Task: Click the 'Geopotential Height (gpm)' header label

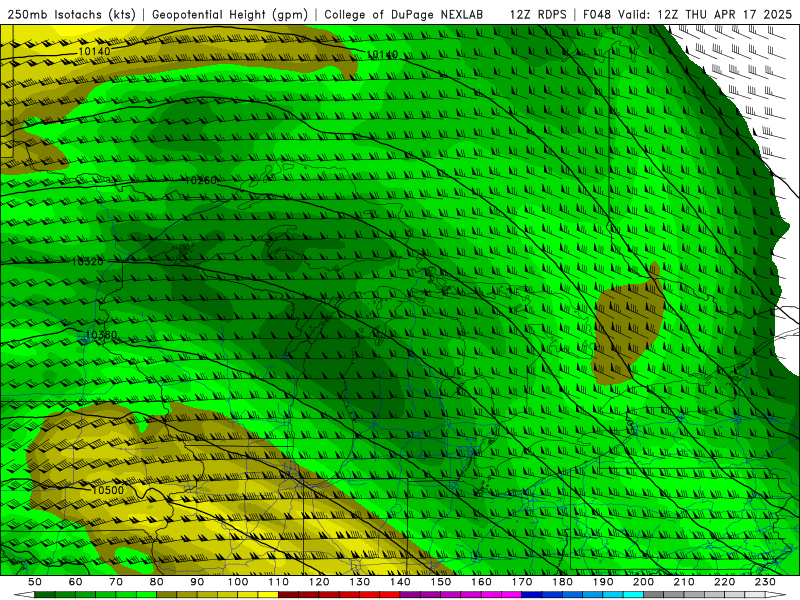Action: [x=230, y=15]
